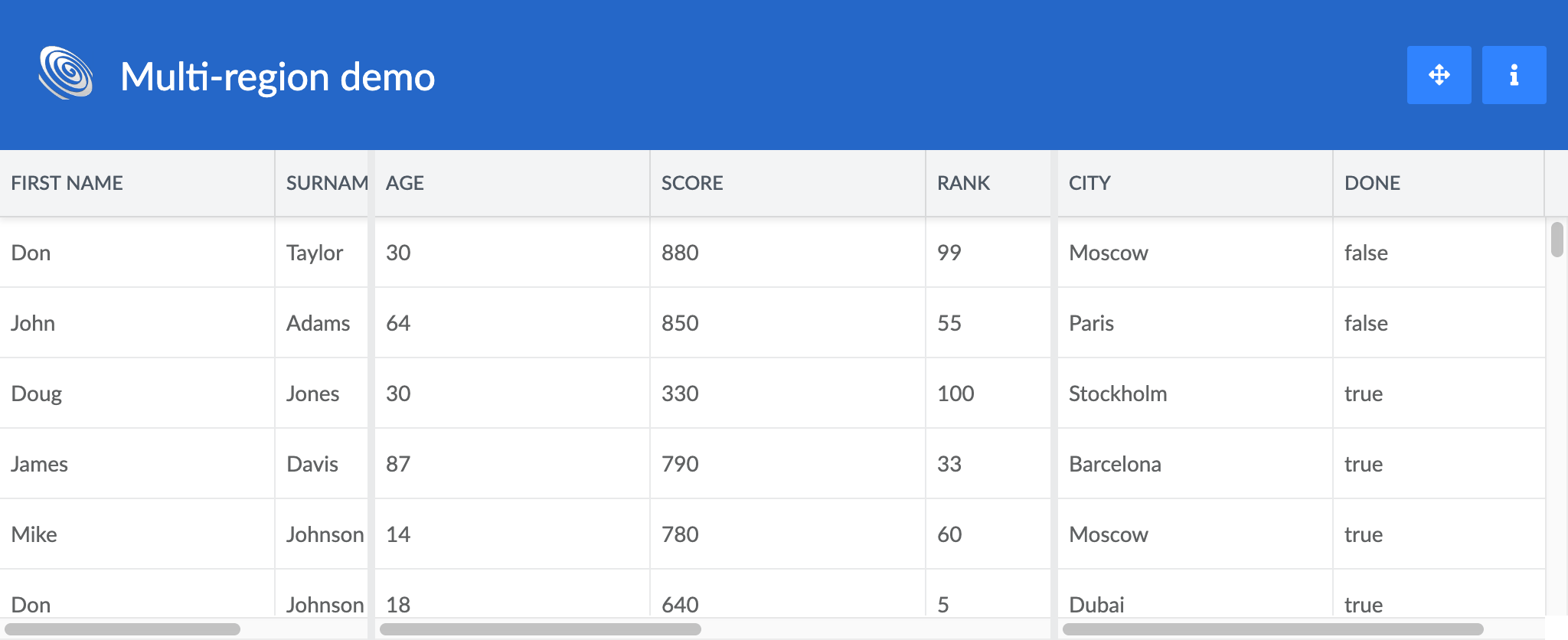Click the right region horizontal scrollbar
1568x640 pixels.
tap(1272, 629)
